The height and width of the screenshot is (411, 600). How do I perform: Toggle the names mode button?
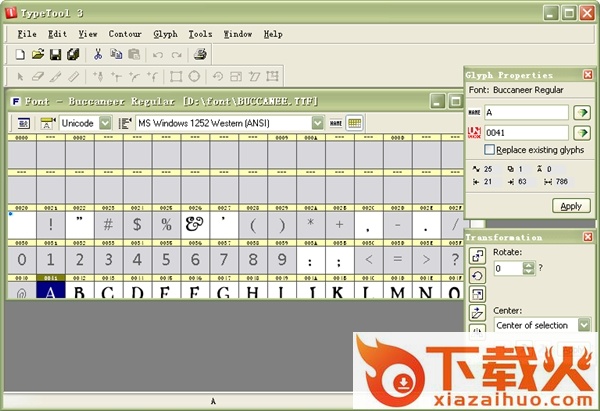(336, 123)
